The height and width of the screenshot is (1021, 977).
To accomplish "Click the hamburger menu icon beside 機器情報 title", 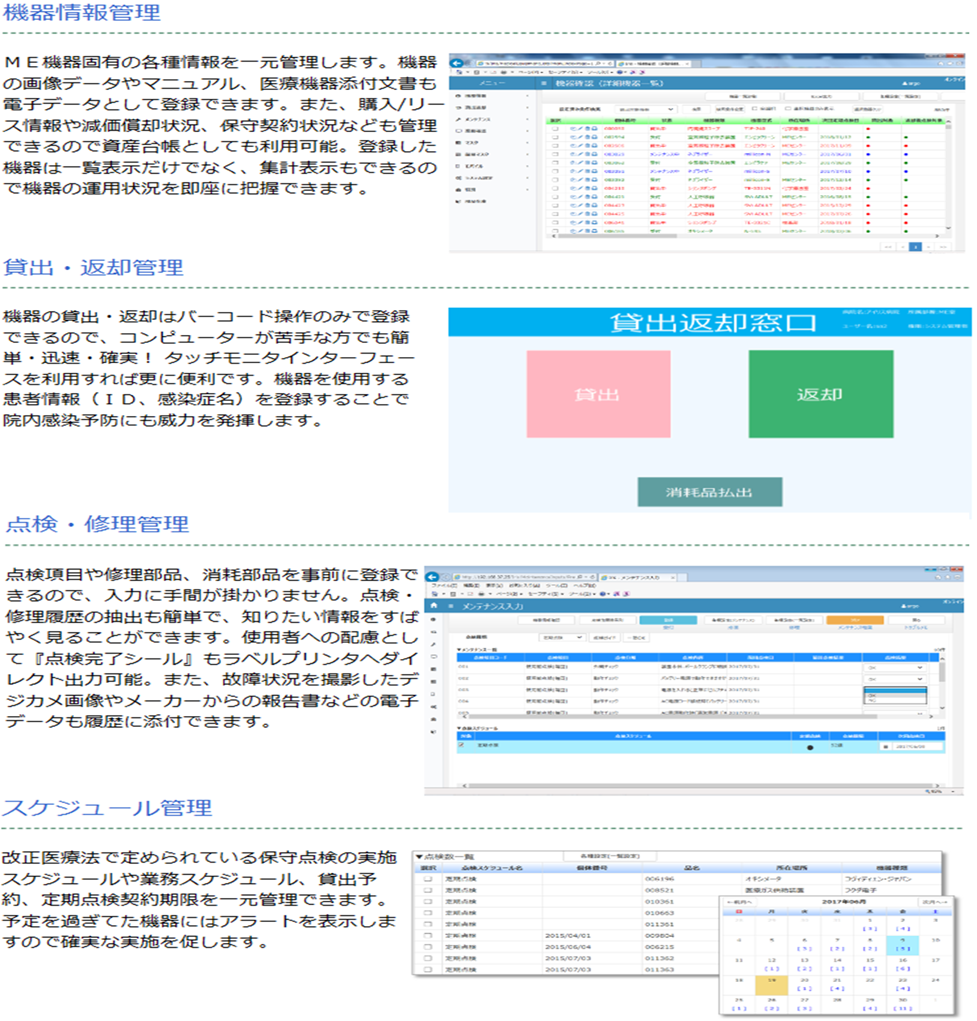I will pyautogui.click(x=543, y=81).
